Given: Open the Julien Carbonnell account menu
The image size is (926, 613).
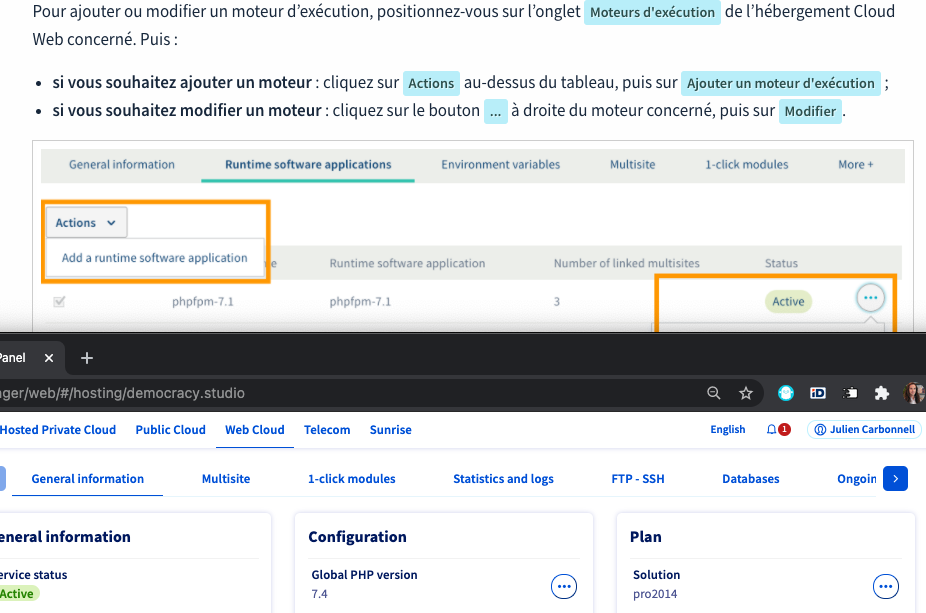Looking at the screenshot, I should (x=864, y=429).
